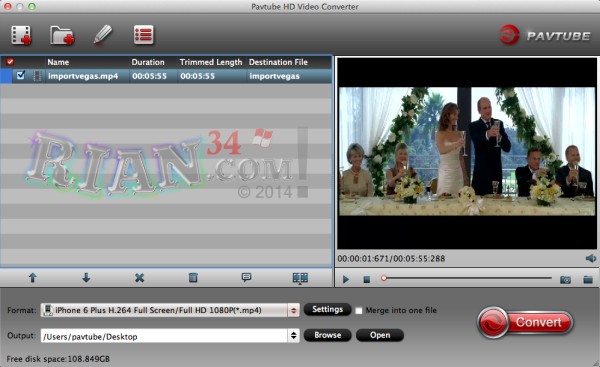Screen dimensions: 600x367
Task: Click the Trimmed Length column header
Action: [x=211, y=62]
